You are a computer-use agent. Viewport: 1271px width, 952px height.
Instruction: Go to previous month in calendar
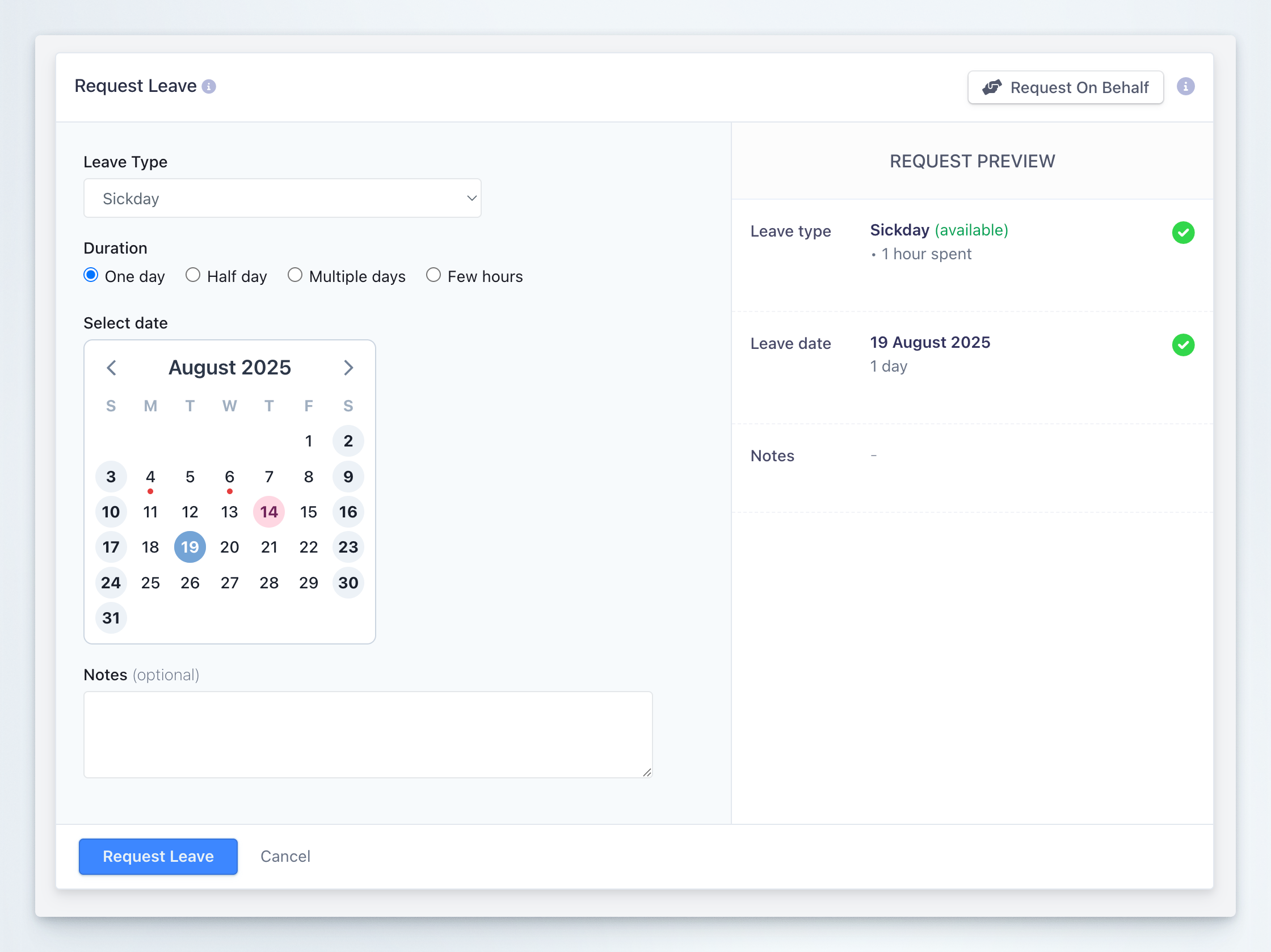112,368
